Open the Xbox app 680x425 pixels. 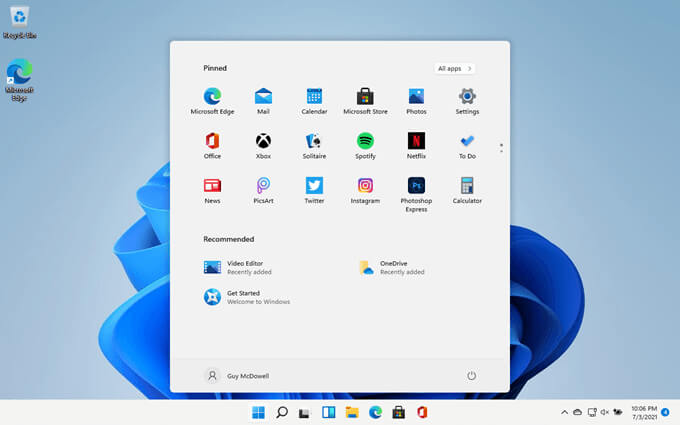point(263,141)
